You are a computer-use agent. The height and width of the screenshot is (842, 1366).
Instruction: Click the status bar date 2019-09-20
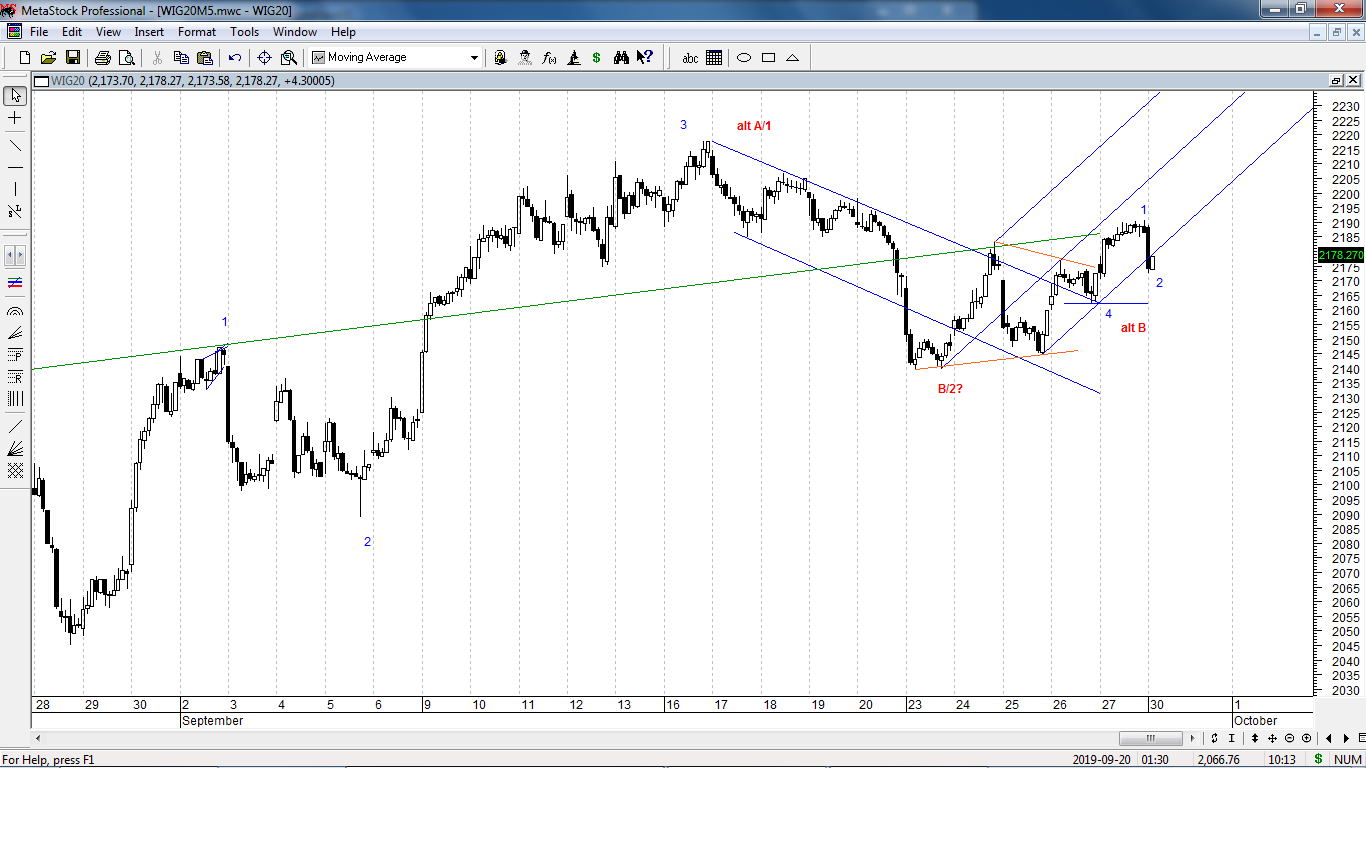pyautogui.click(x=1104, y=760)
